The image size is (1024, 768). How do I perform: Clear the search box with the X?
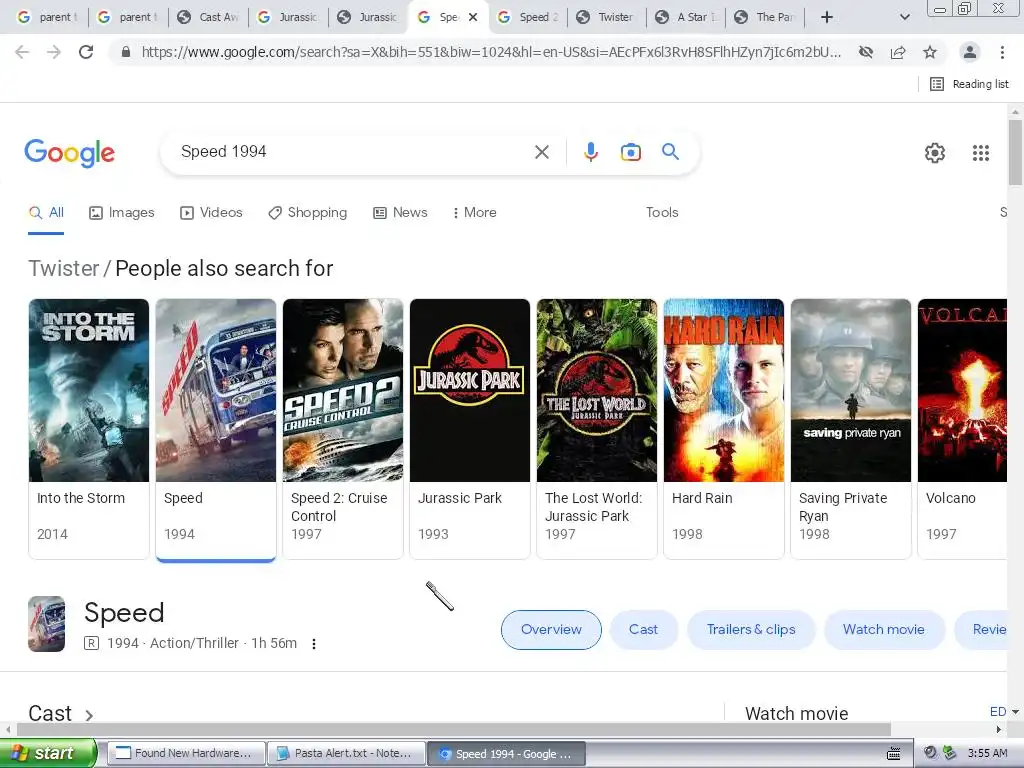coord(541,152)
